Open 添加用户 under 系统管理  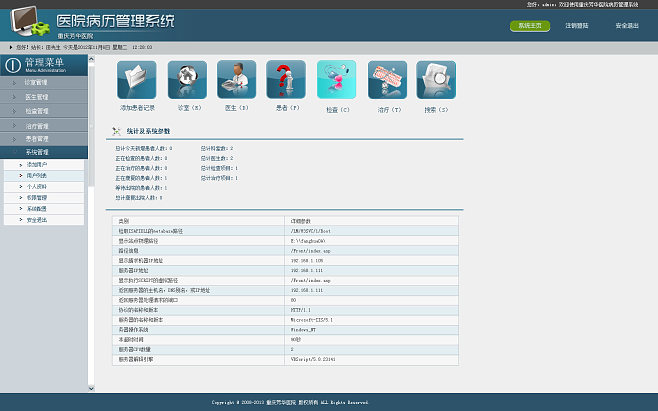36,163
